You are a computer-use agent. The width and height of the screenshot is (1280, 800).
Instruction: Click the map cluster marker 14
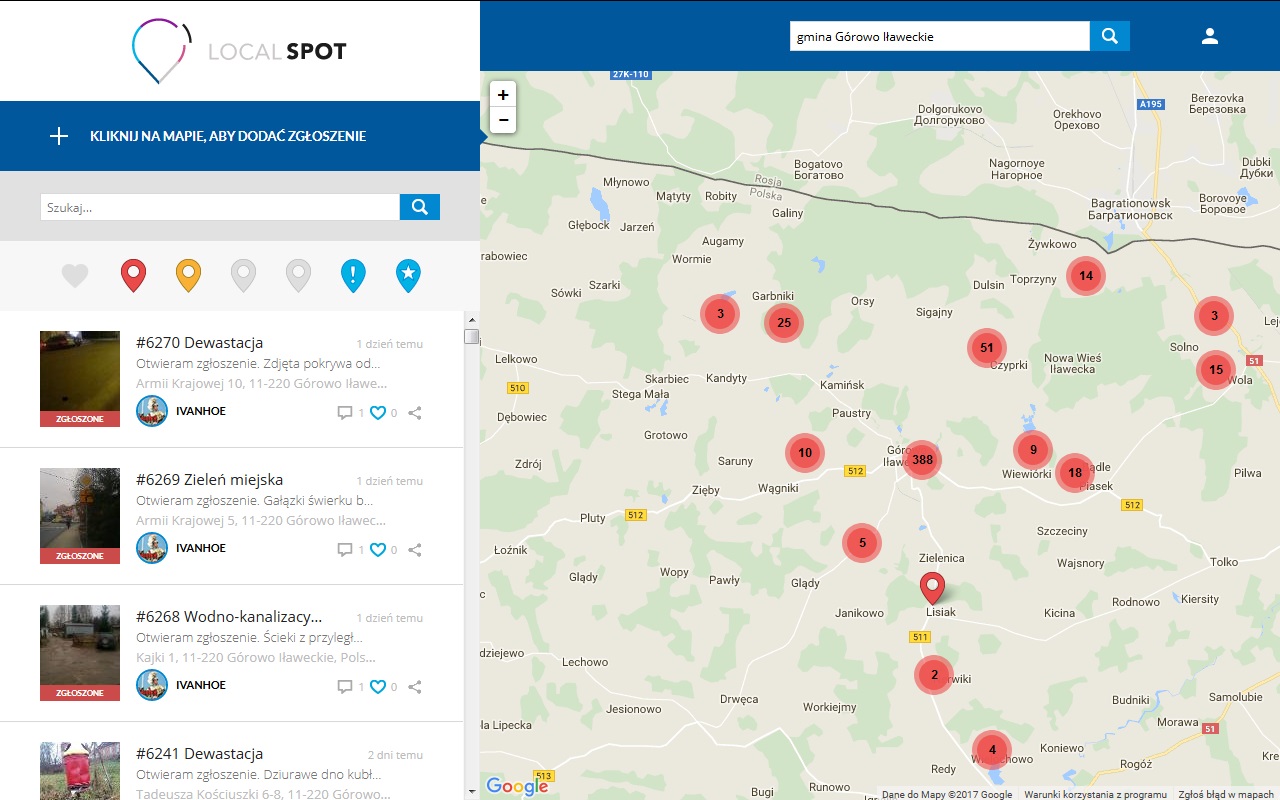(1086, 276)
